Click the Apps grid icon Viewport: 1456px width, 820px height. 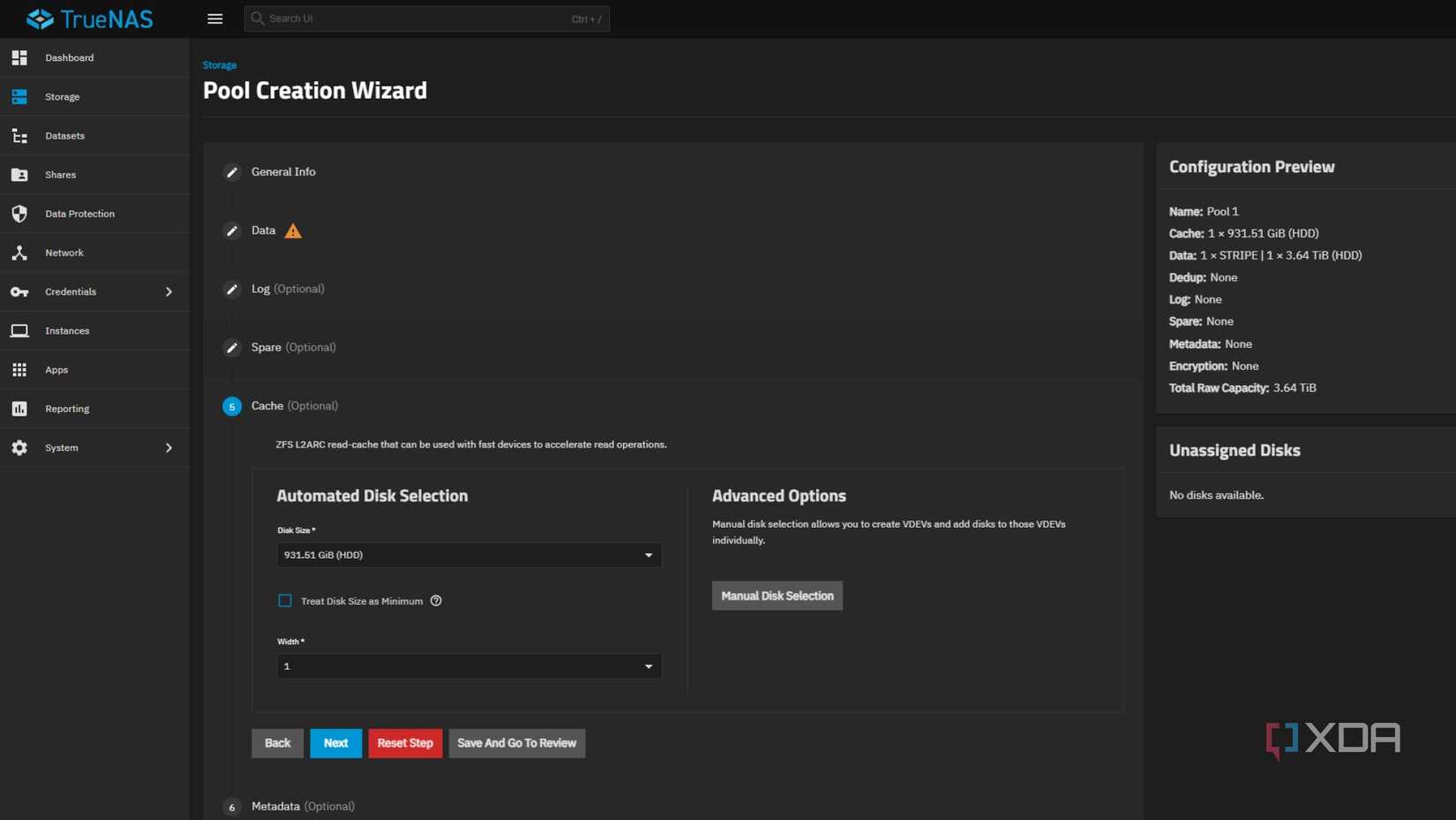19,370
